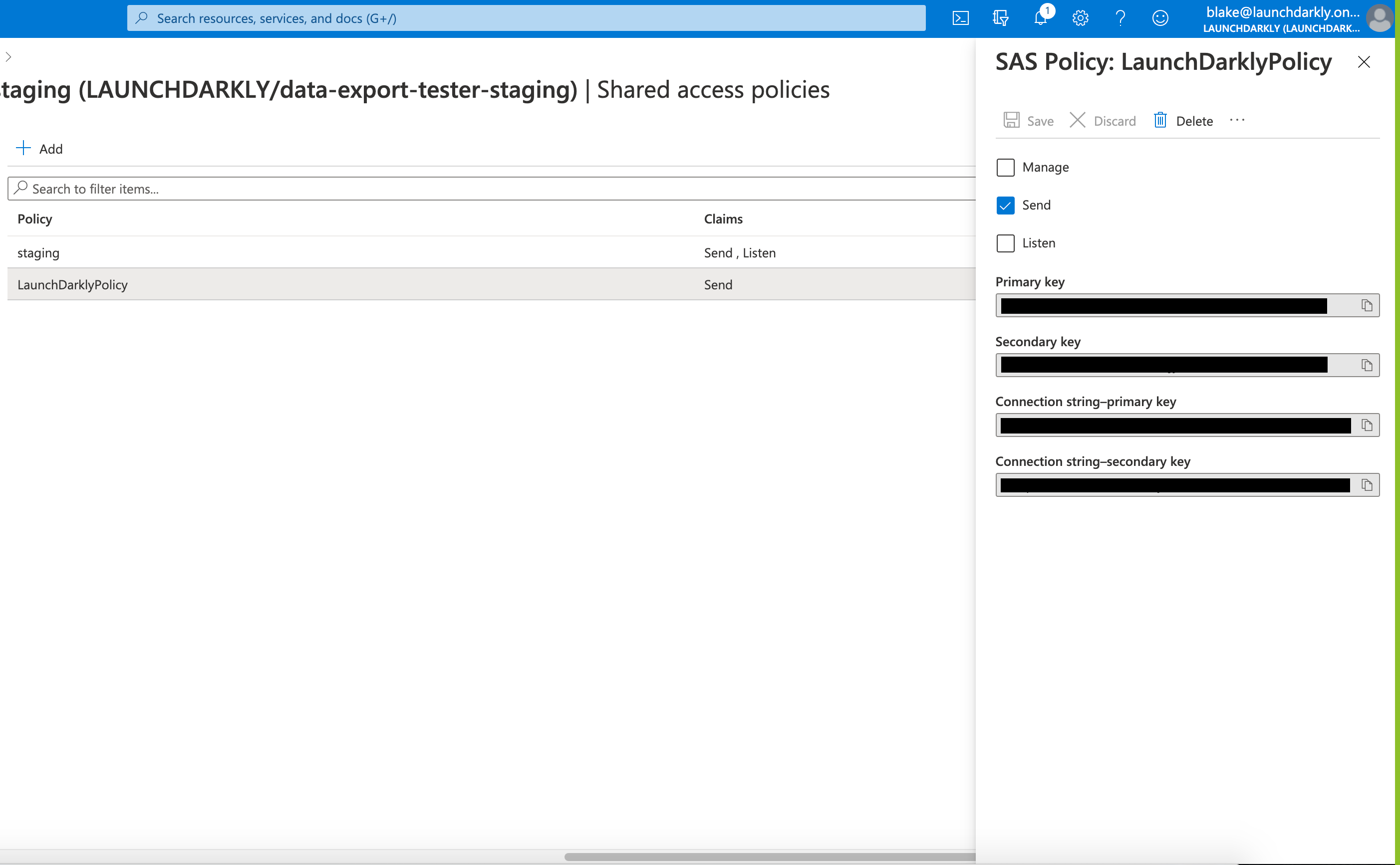This screenshot has height=865, width=1400.
Task: Copy the Secondary key value
Action: point(1367,366)
